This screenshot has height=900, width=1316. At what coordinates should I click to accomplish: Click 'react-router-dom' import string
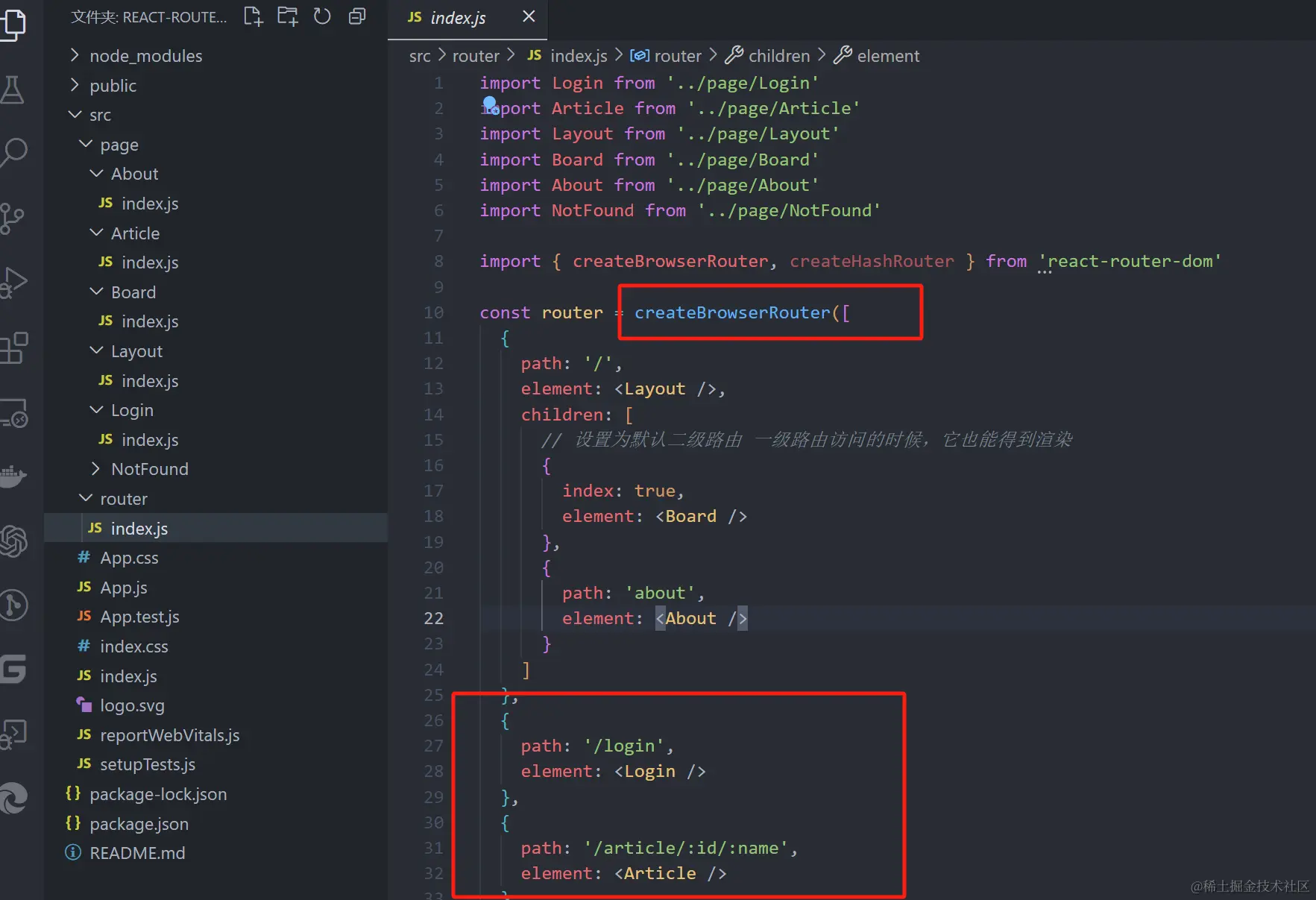(1129, 261)
